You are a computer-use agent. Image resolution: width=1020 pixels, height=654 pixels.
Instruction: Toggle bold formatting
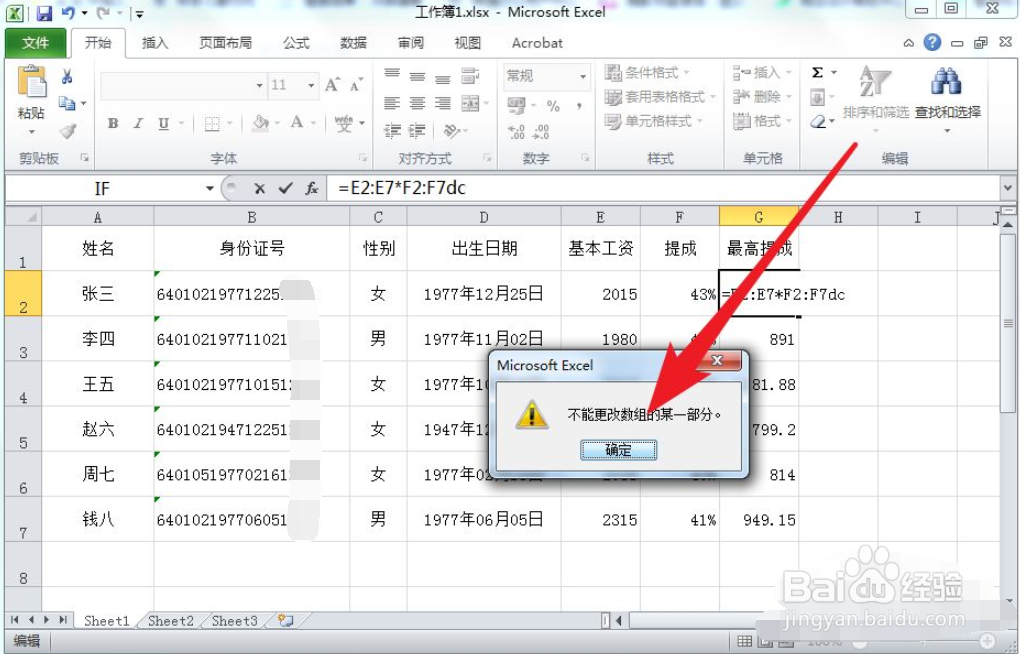point(114,122)
